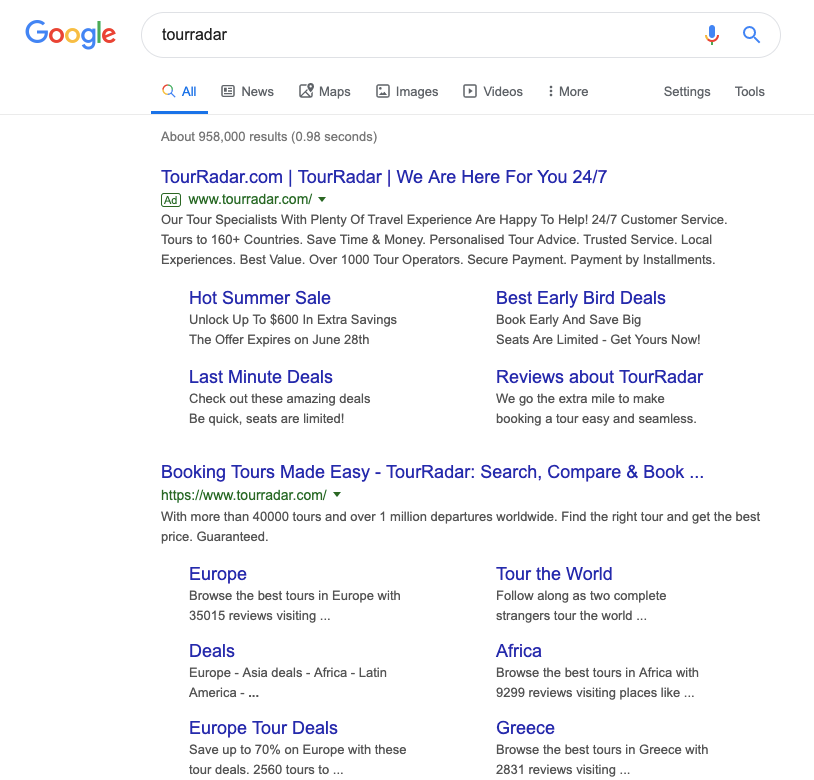This screenshot has width=814, height=780.
Task: Open the Deals sitelink
Action: (212, 651)
